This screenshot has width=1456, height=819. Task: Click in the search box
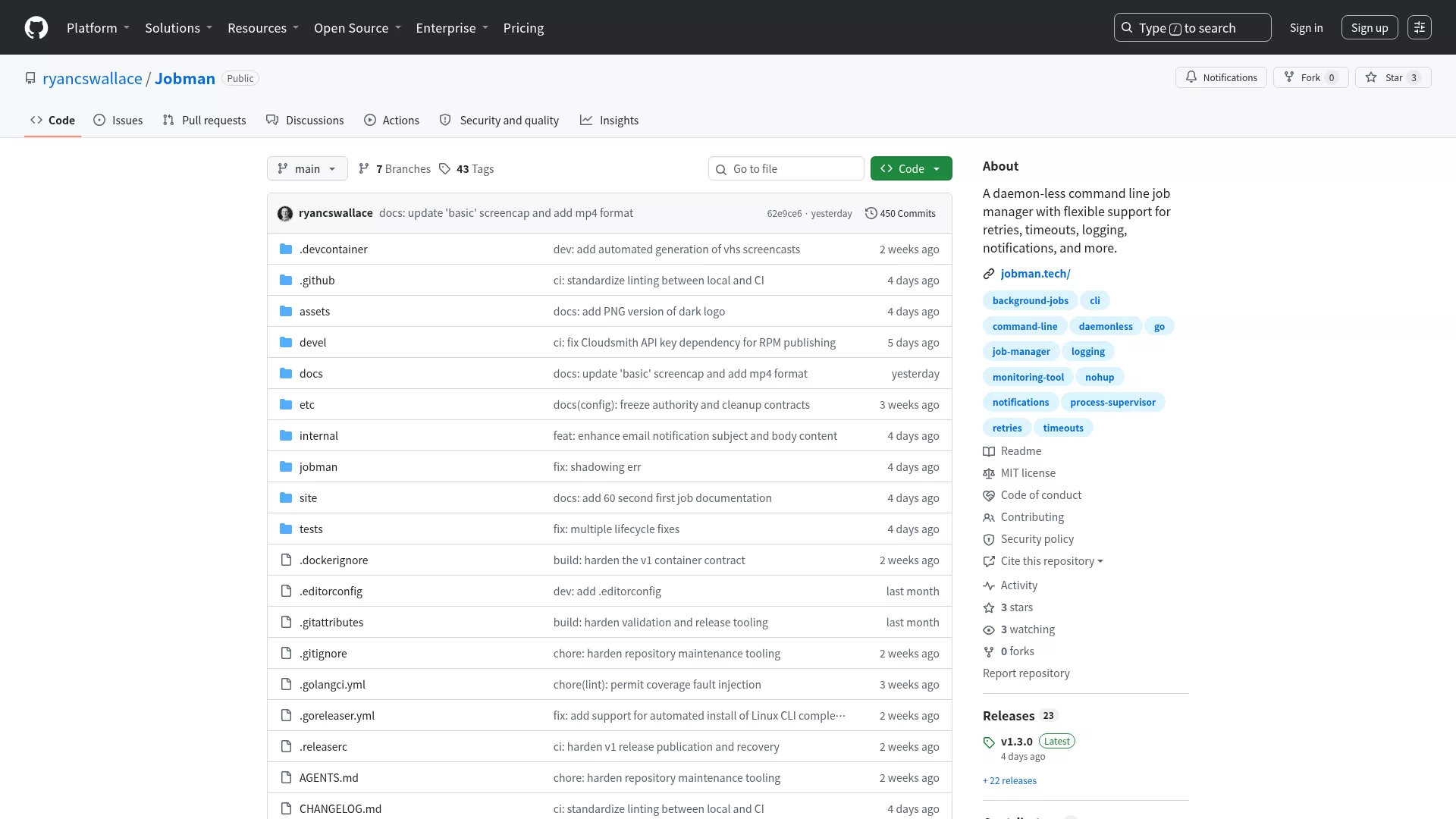1192,28
